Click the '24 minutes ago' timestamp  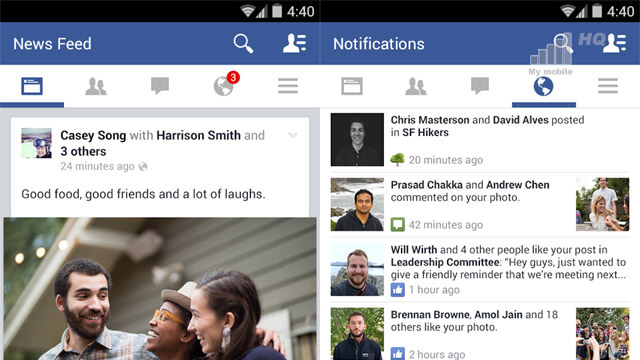(97, 166)
